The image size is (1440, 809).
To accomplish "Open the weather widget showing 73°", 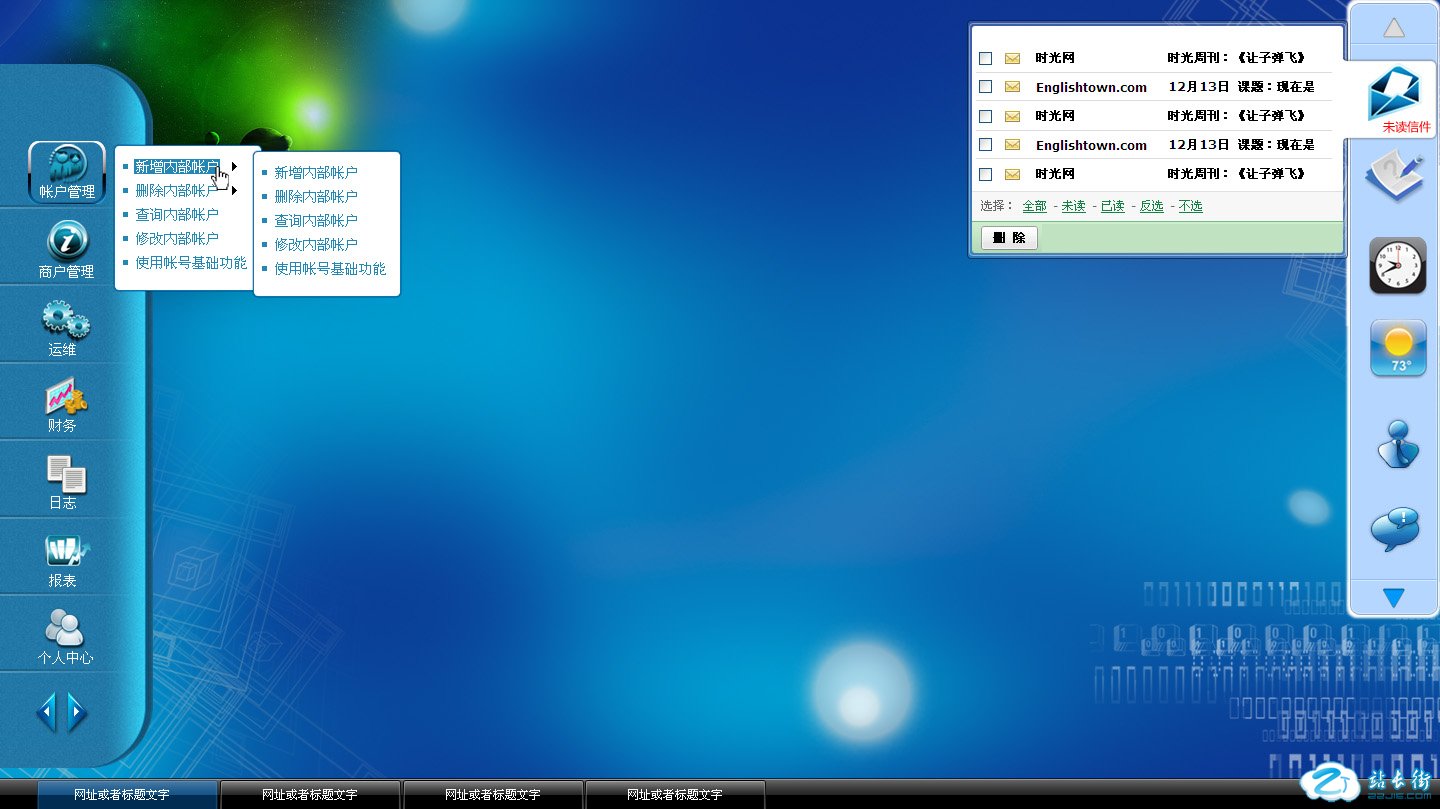I will pyautogui.click(x=1397, y=349).
